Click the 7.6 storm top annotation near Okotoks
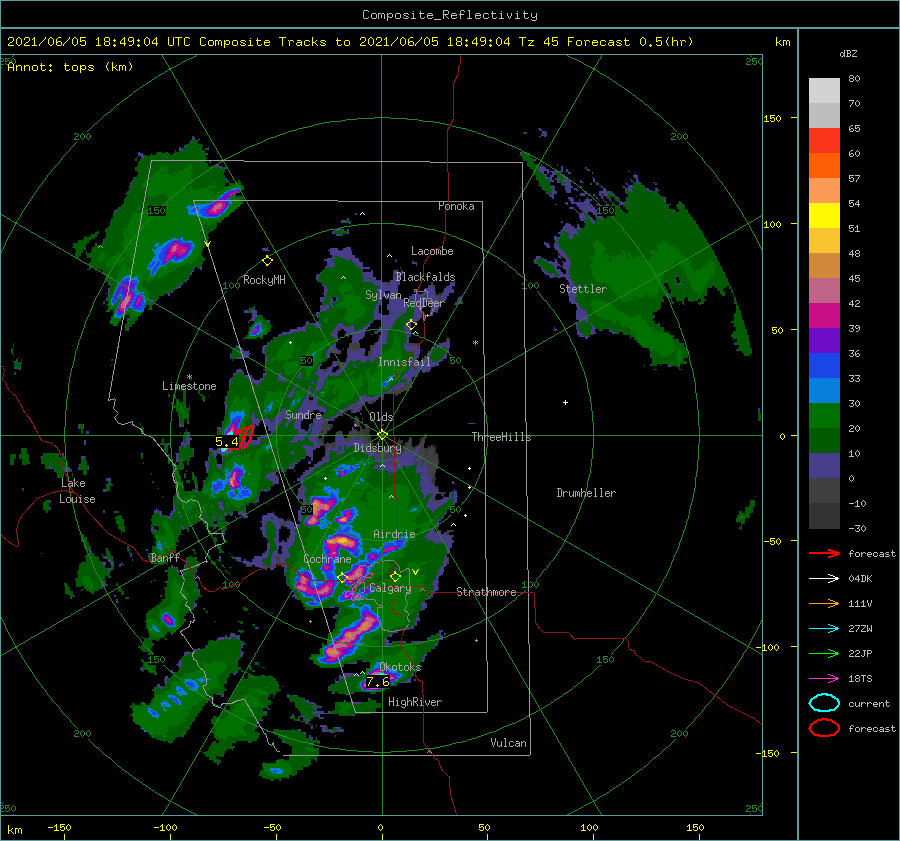Screen dimensions: 900x841 [378, 681]
